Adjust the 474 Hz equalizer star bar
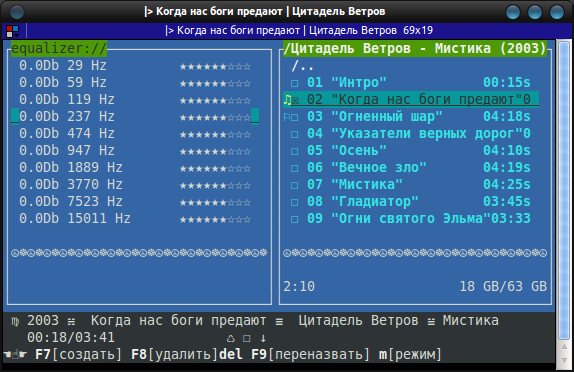This screenshot has height=372, width=574. pyautogui.click(x=215, y=135)
